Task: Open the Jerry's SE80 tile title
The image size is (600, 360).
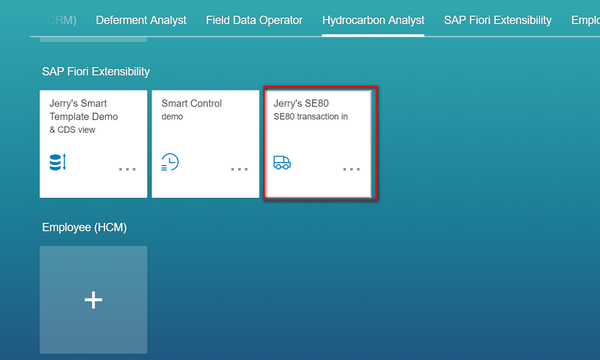Action: [301, 103]
